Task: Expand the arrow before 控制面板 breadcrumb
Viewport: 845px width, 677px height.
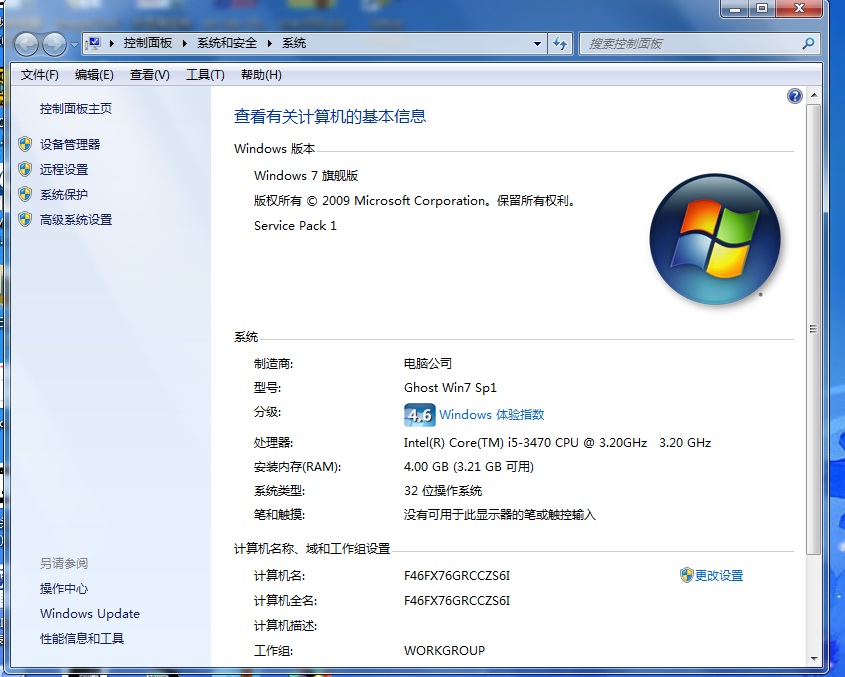Action: coord(112,43)
